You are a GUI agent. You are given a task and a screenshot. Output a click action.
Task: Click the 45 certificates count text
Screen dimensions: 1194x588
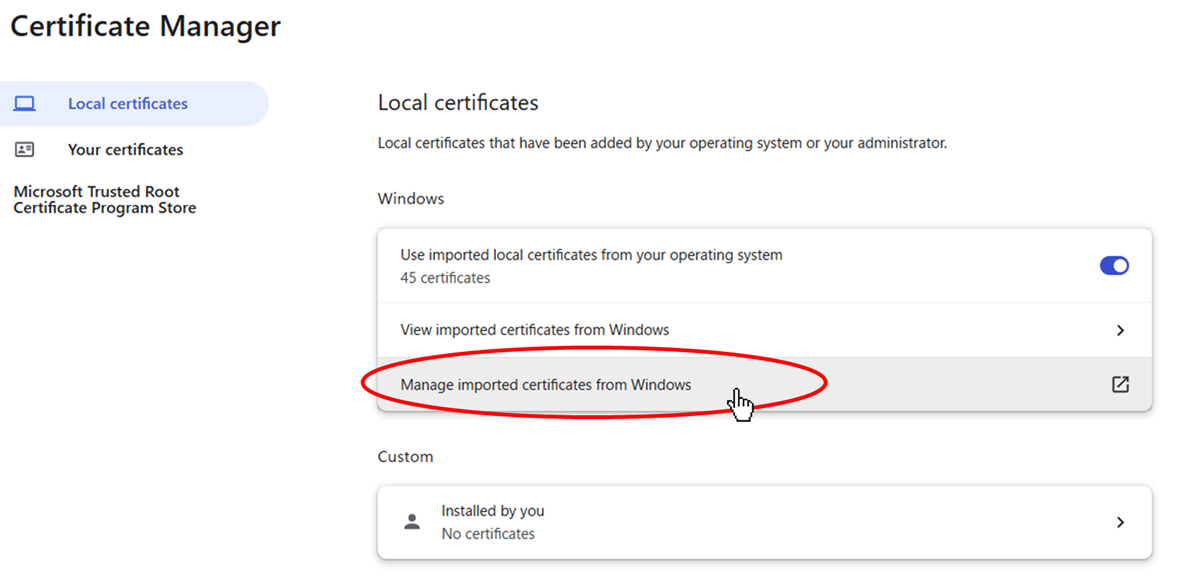pyautogui.click(x=445, y=278)
